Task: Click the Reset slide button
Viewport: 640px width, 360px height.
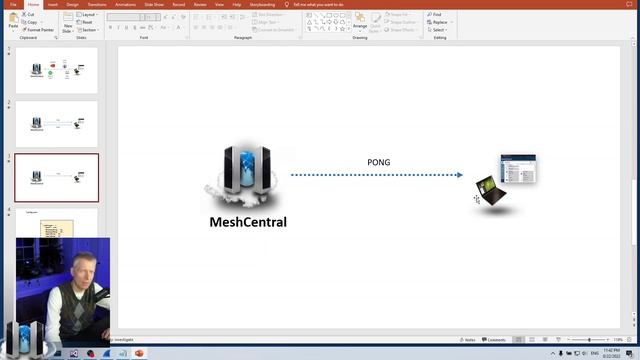Action: click(x=84, y=22)
